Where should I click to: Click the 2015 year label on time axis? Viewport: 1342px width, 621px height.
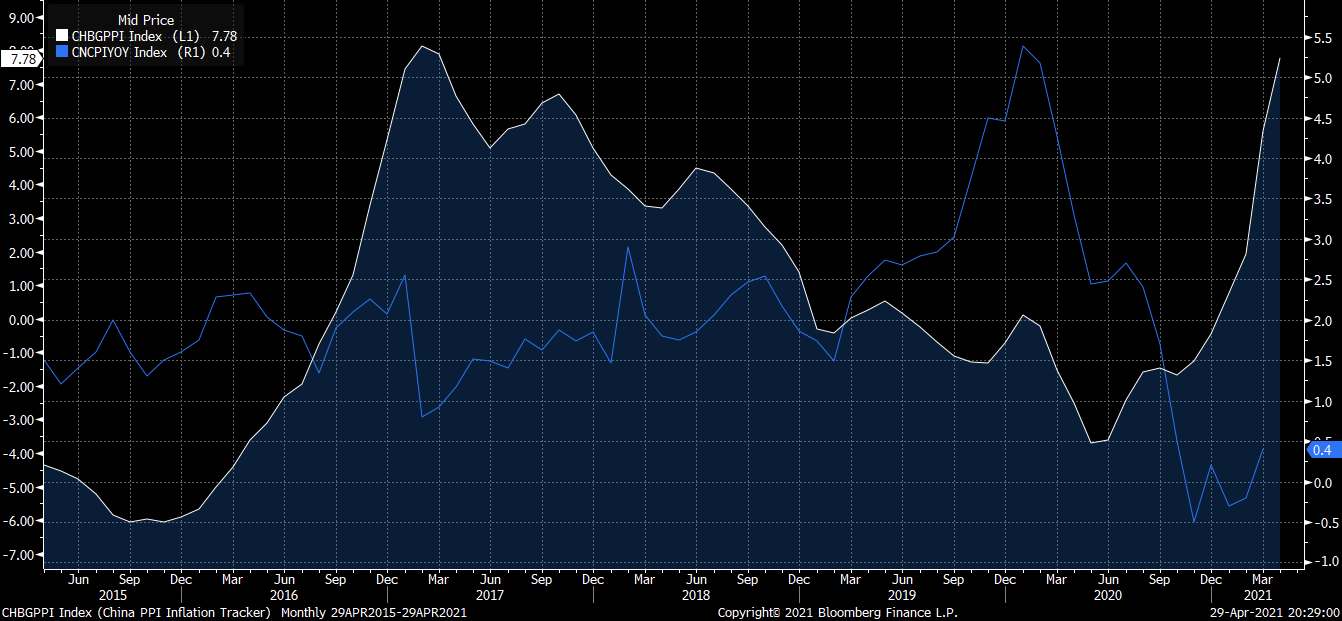click(x=112, y=595)
